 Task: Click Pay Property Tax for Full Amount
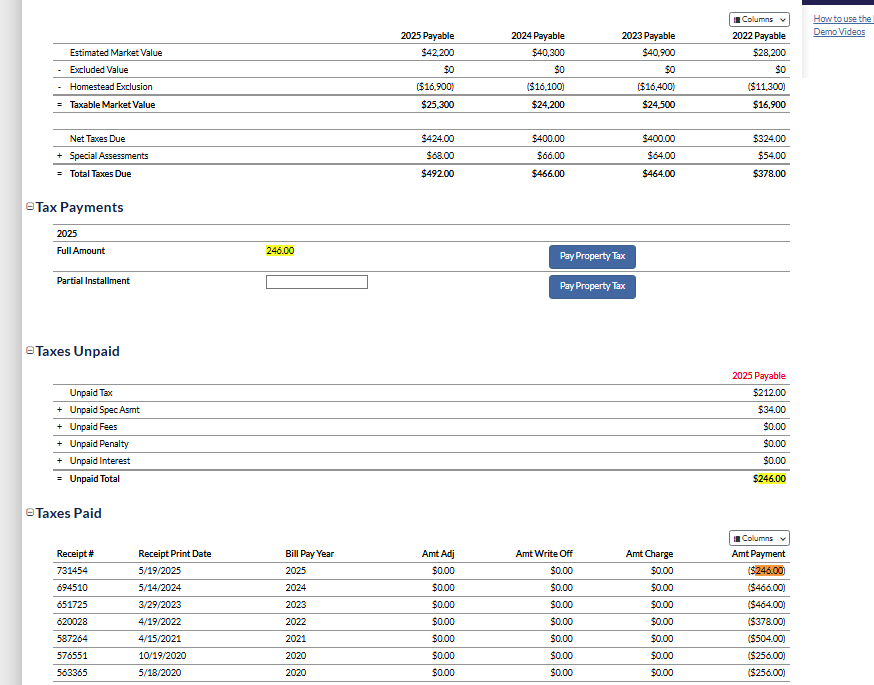pyautogui.click(x=592, y=256)
